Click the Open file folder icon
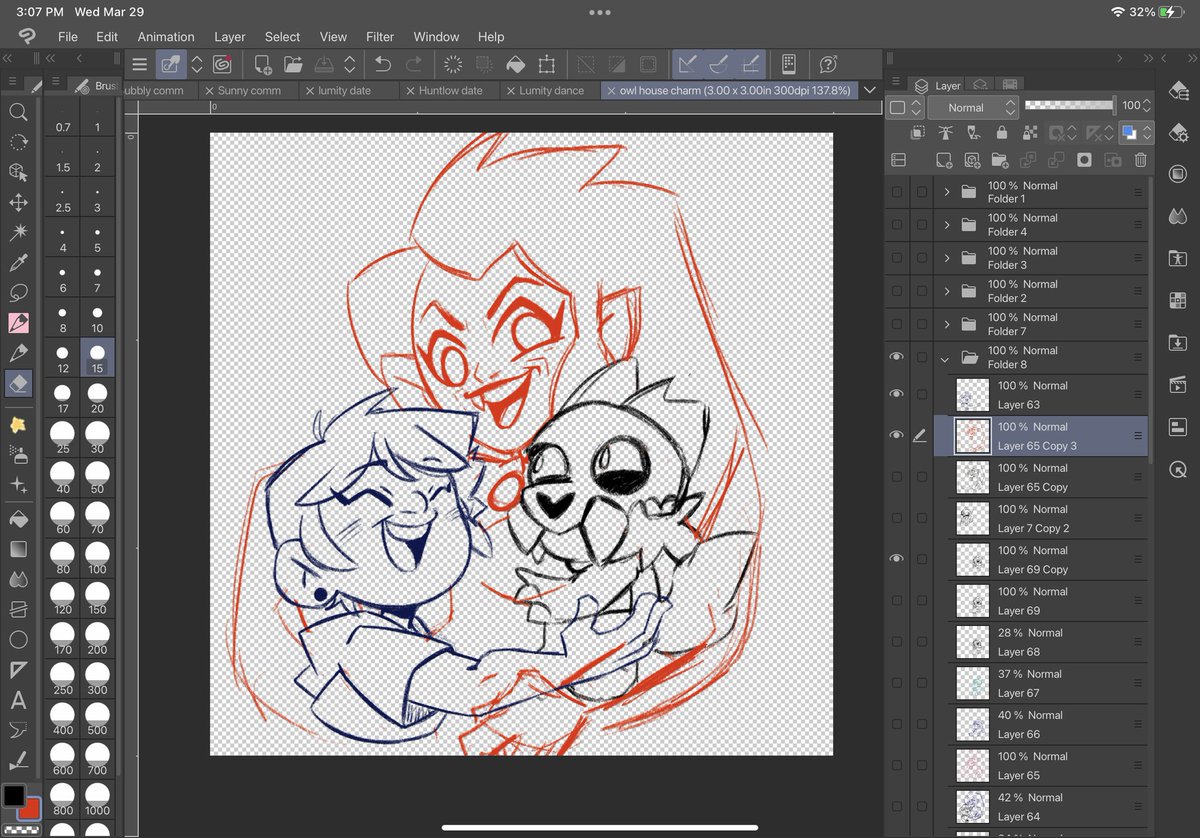 [x=293, y=64]
